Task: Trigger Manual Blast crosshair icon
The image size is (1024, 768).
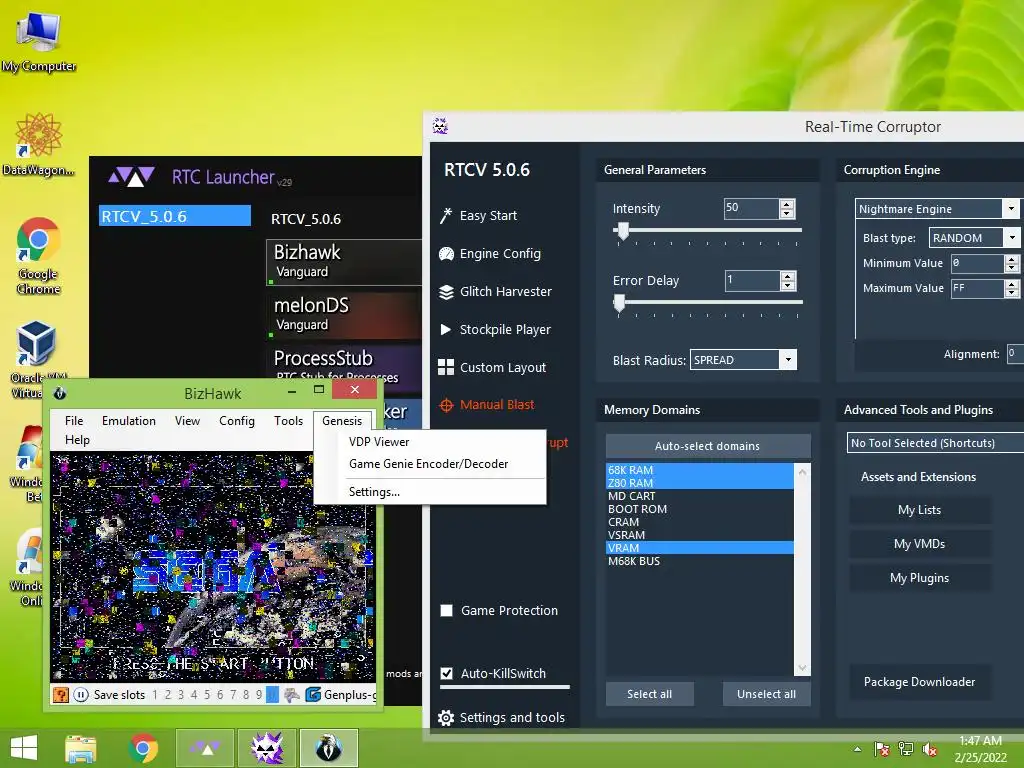Action: click(x=446, y=406)
